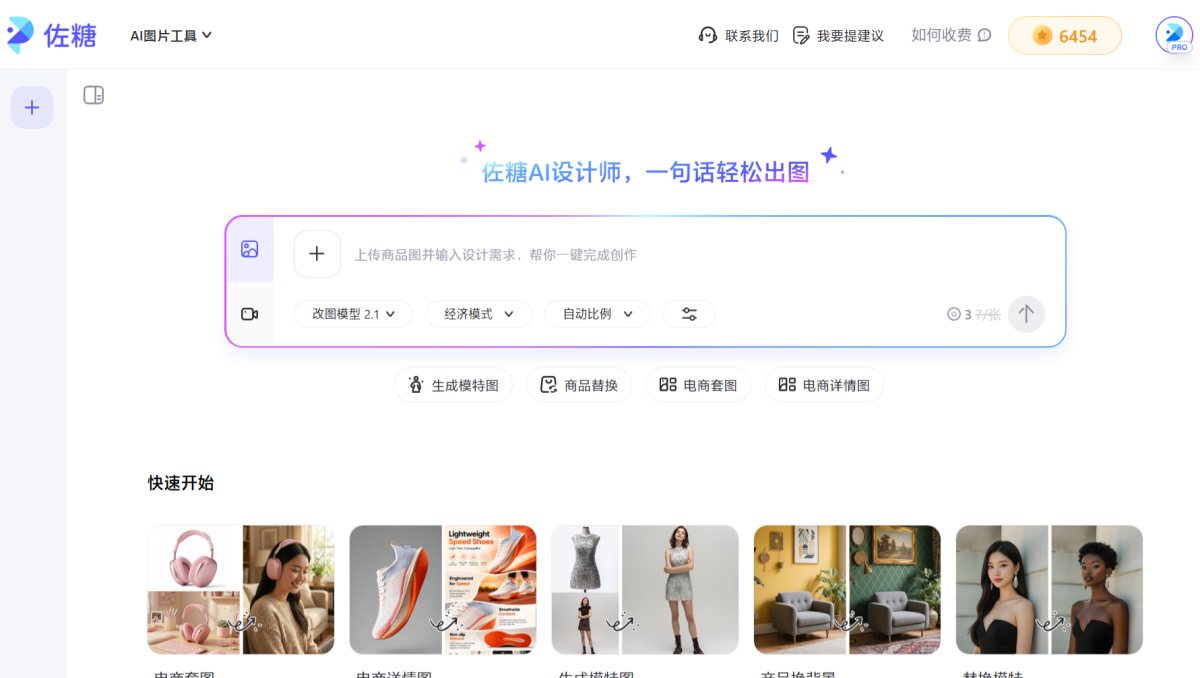The image size is (1200, 678).
Task: Open the PRO user avatar
Action: (1174, 35)
